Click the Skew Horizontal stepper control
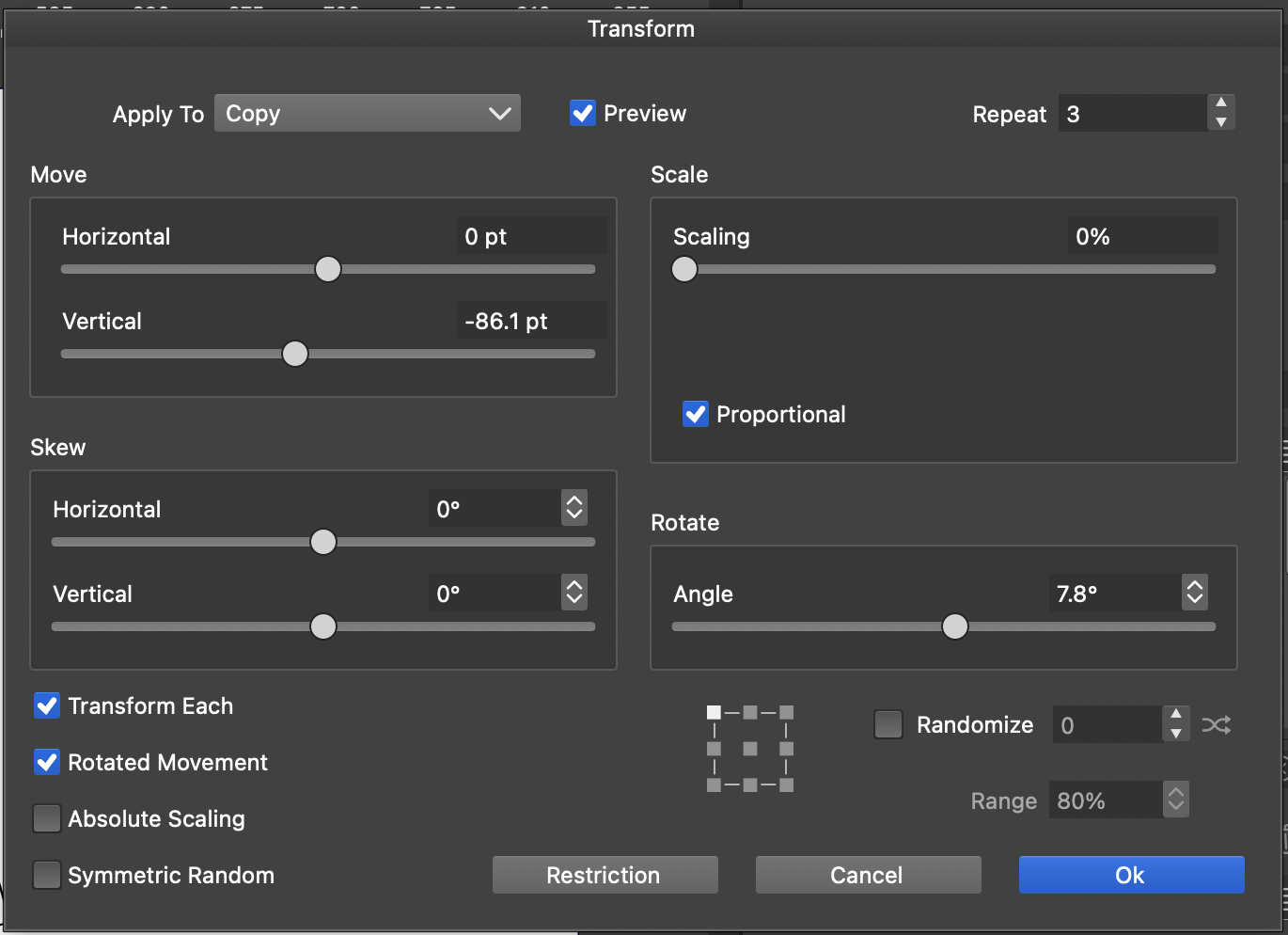1288x935 pixels. pyautogui.click(x=573, y=508)
